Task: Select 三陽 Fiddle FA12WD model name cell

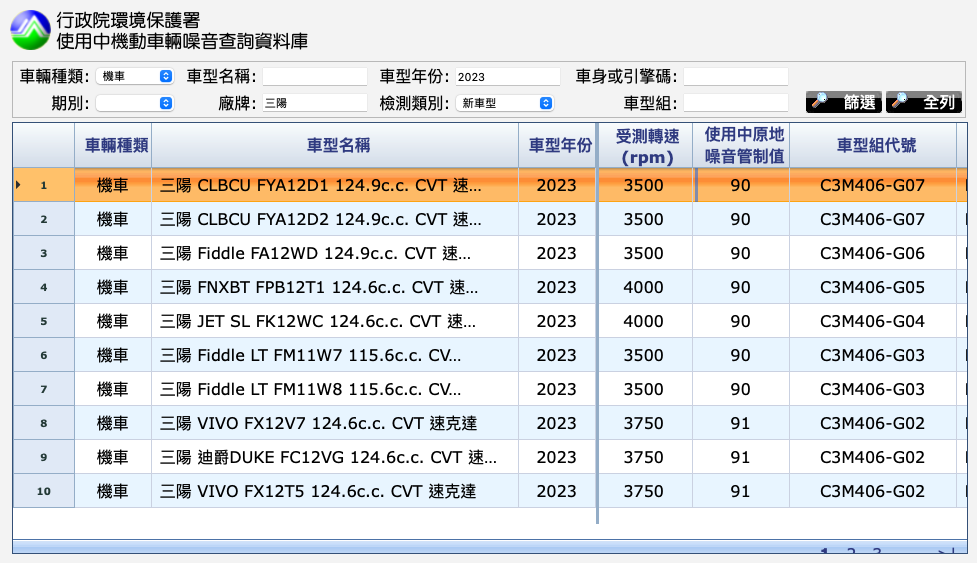Action: click(335, 253)
